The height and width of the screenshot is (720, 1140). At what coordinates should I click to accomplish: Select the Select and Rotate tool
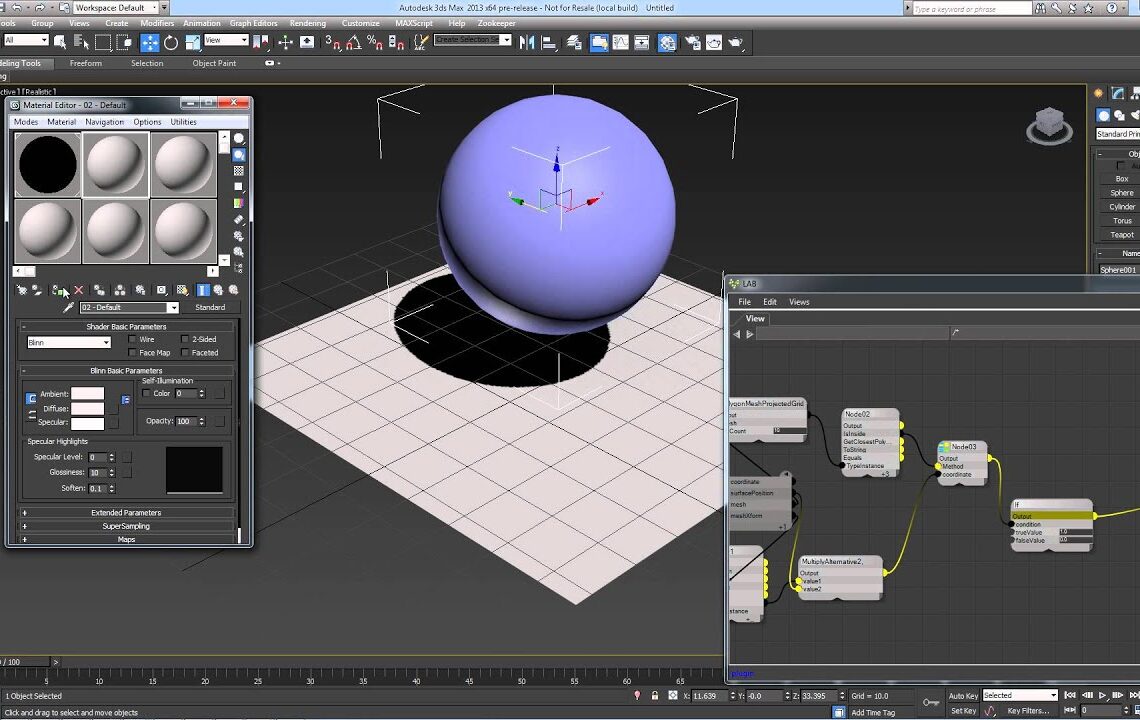click(x=170, y=42)
